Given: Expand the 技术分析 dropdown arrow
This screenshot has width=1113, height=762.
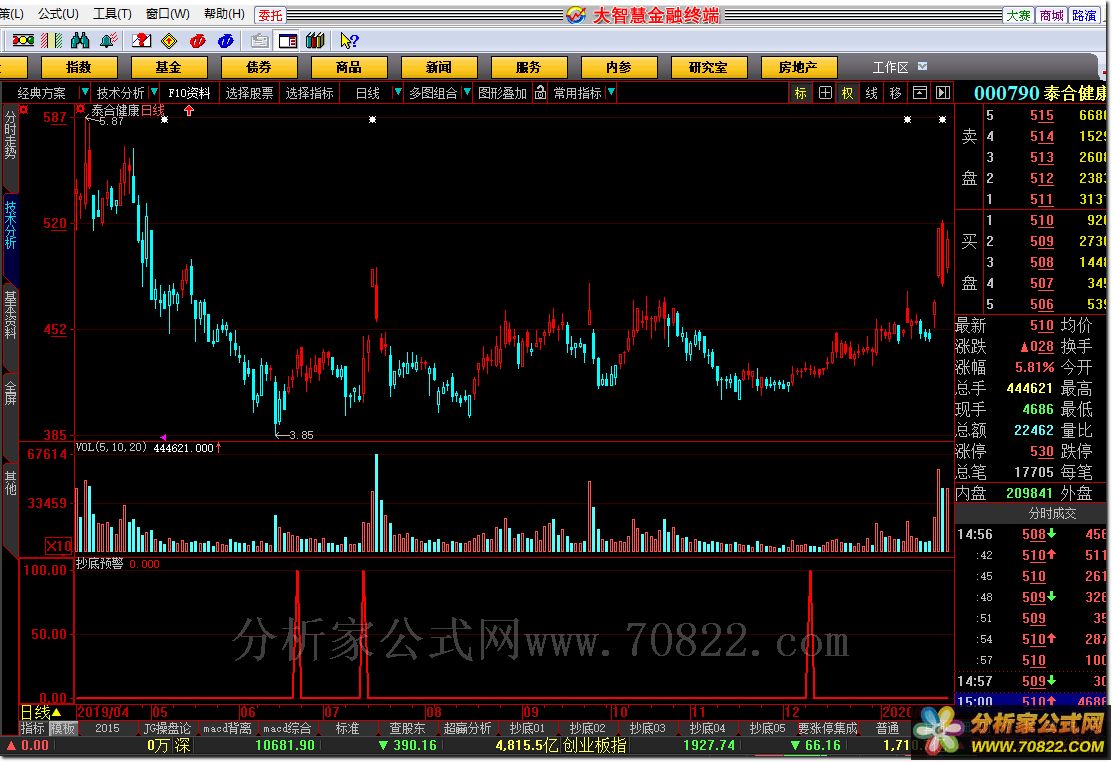Looking at the screenshot, I should (x=154, y=92).
